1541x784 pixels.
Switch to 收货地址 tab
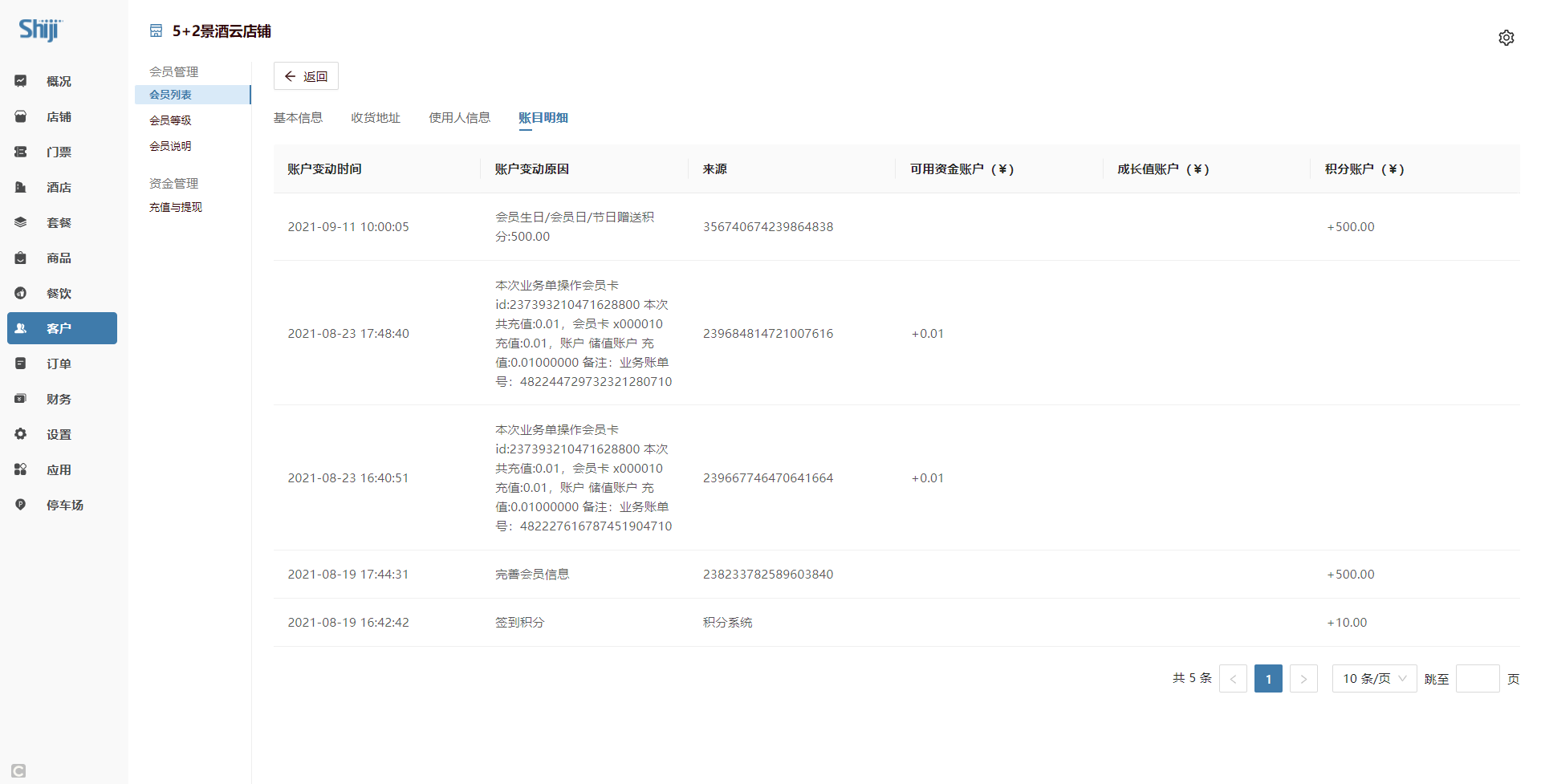click(376, 118)
